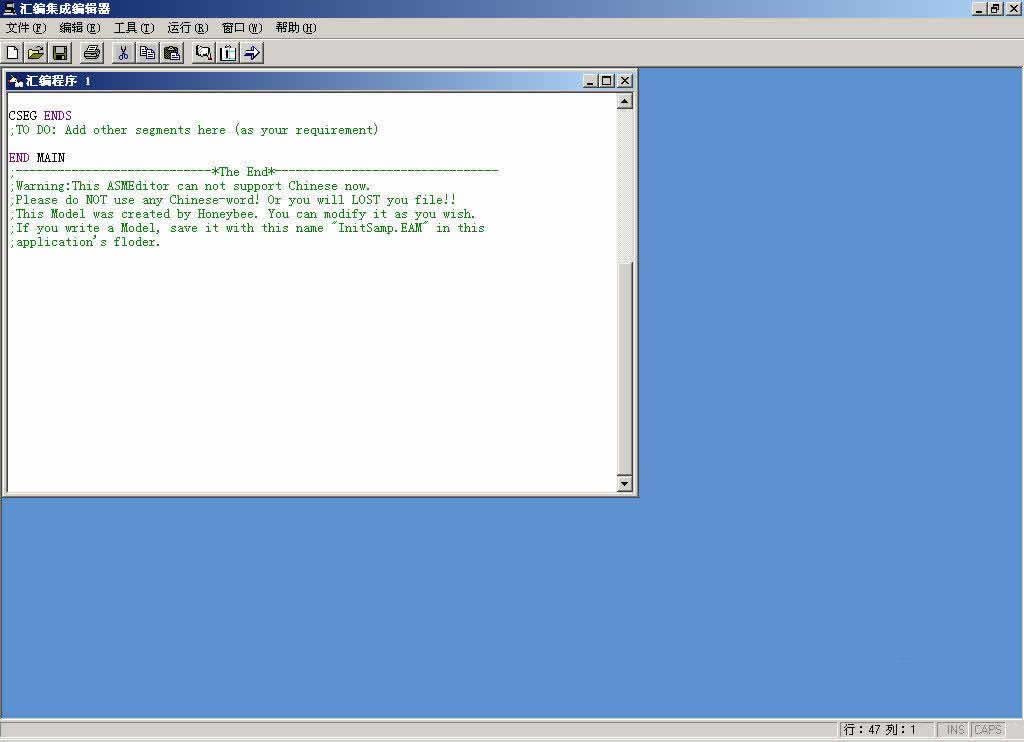Save the file with the floppy disk icon
Image resolution: width=1024 pixels, height=742 pixels.
(x=60, y=53)
